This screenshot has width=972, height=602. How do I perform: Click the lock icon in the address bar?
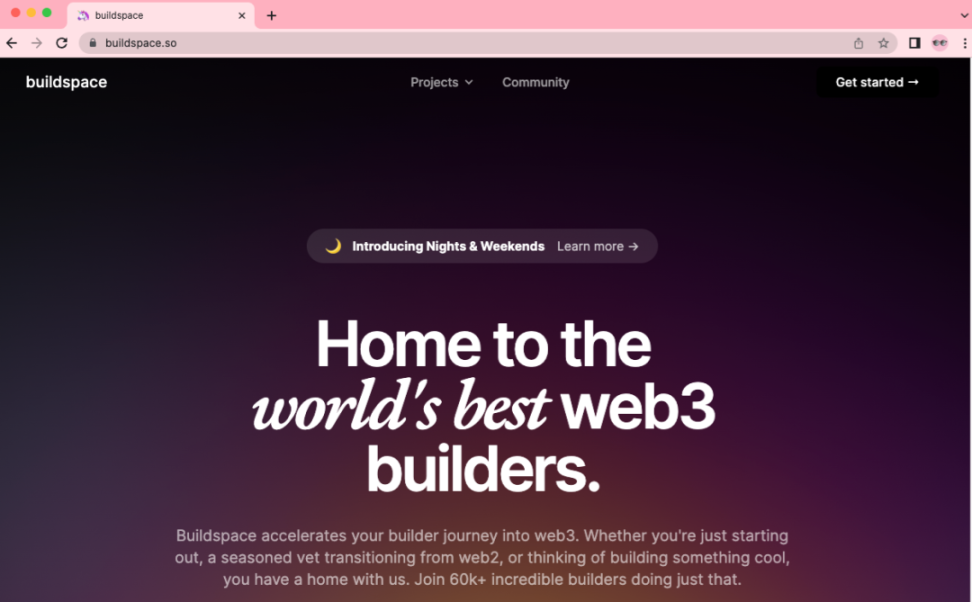pos(93,43)
